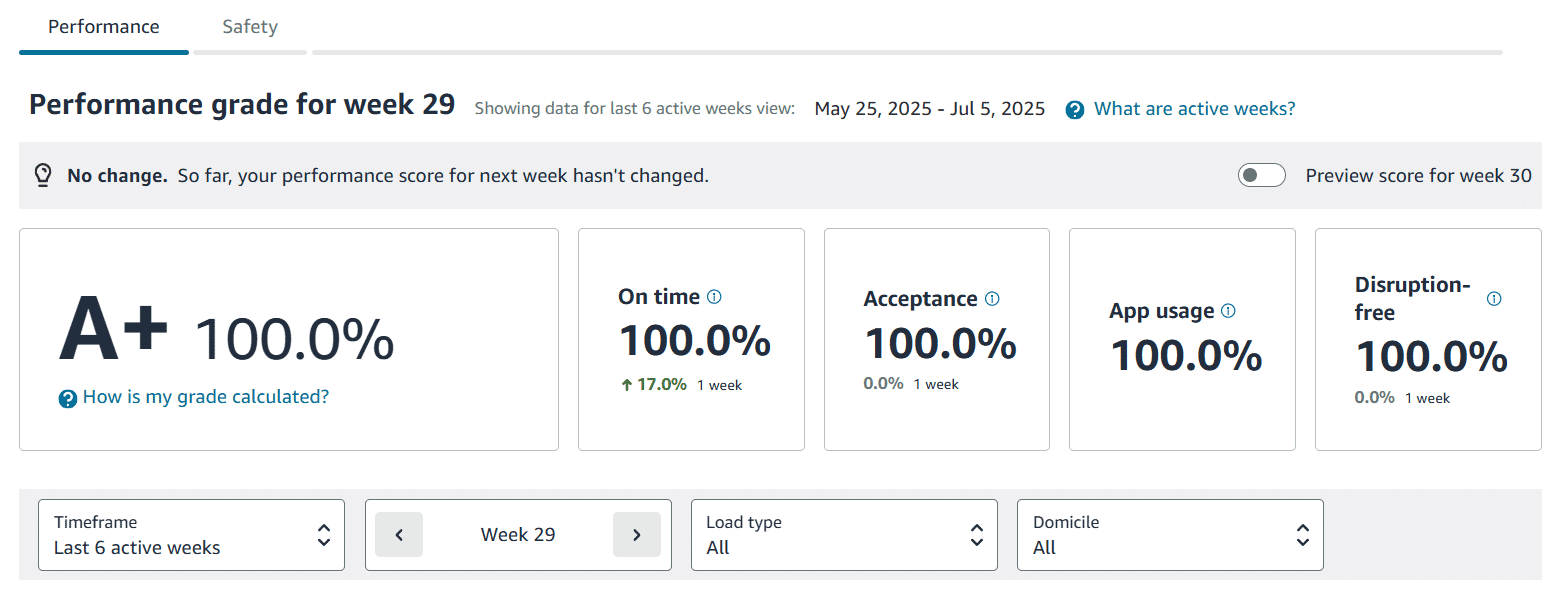Viewport: 1565px width, 592px height.
Task: Open the Timeframe dropdown
Action: 191,535
